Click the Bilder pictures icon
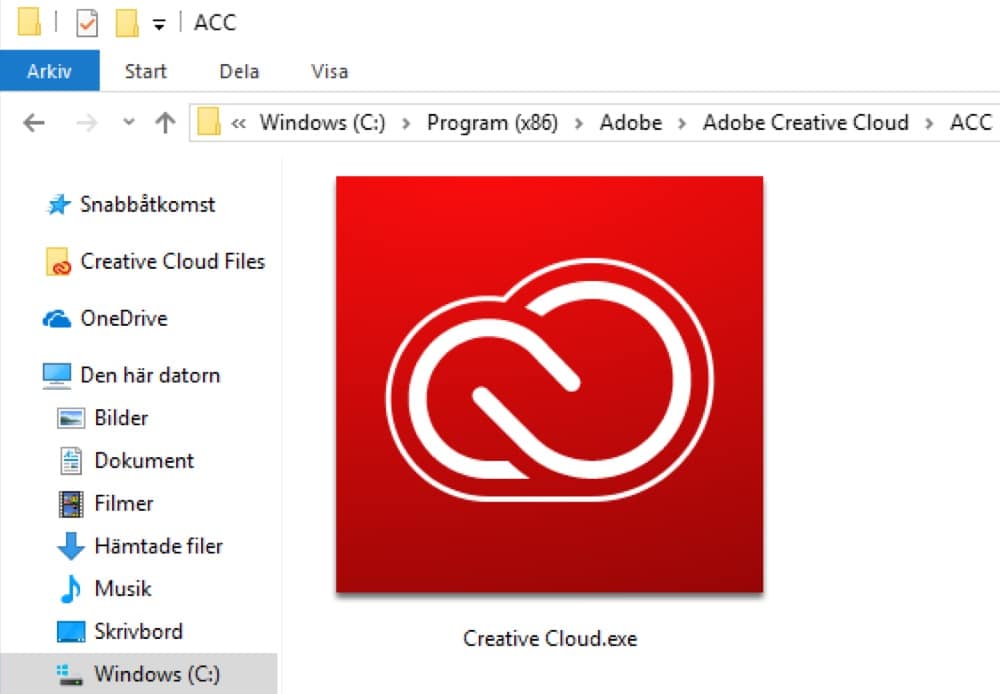Image resolution: width=1000 pixels, height=694 pixels. click(x=71, y=418)
